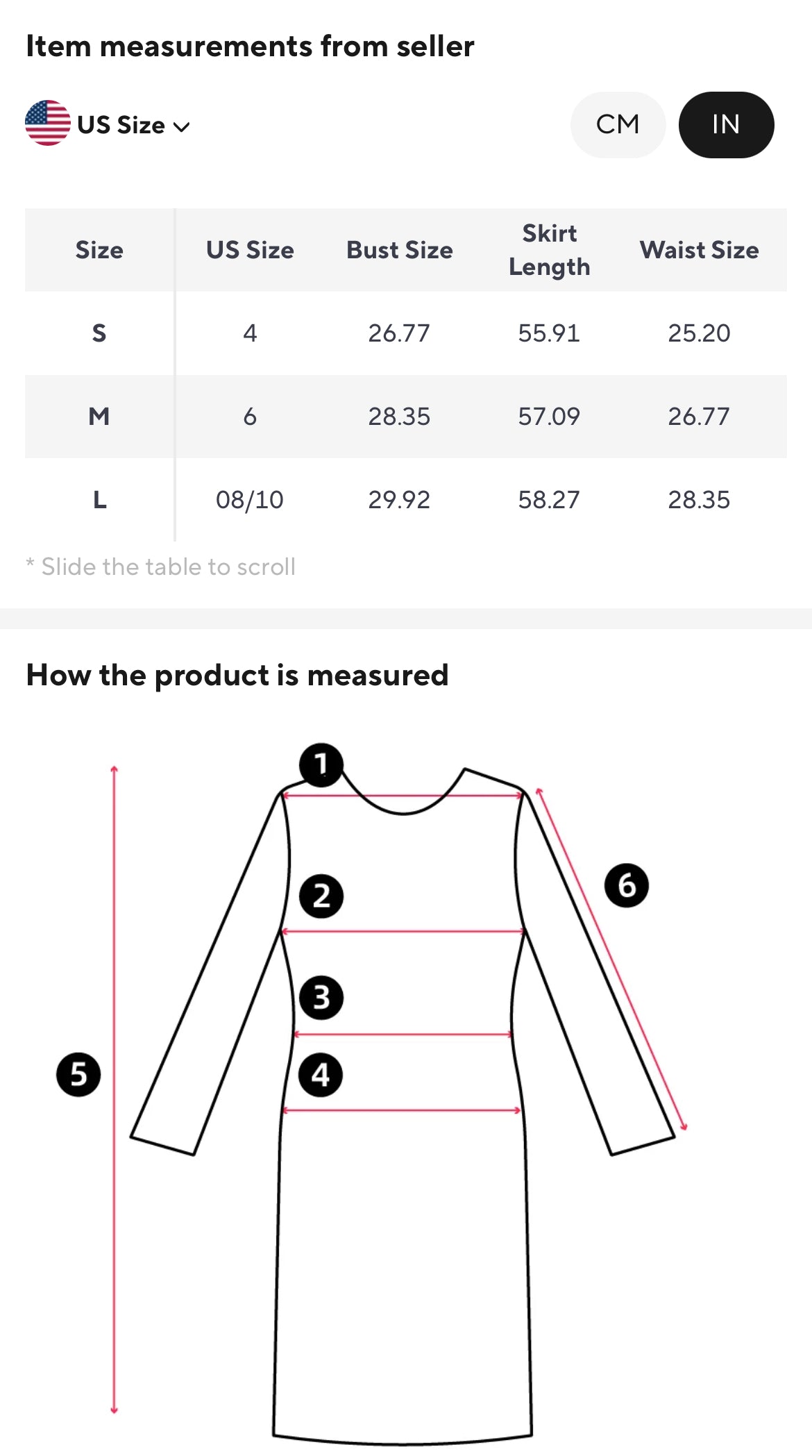Open the US Size dropdown
This screenshot has height=1456, width=812.
click(x=121, y=125)
